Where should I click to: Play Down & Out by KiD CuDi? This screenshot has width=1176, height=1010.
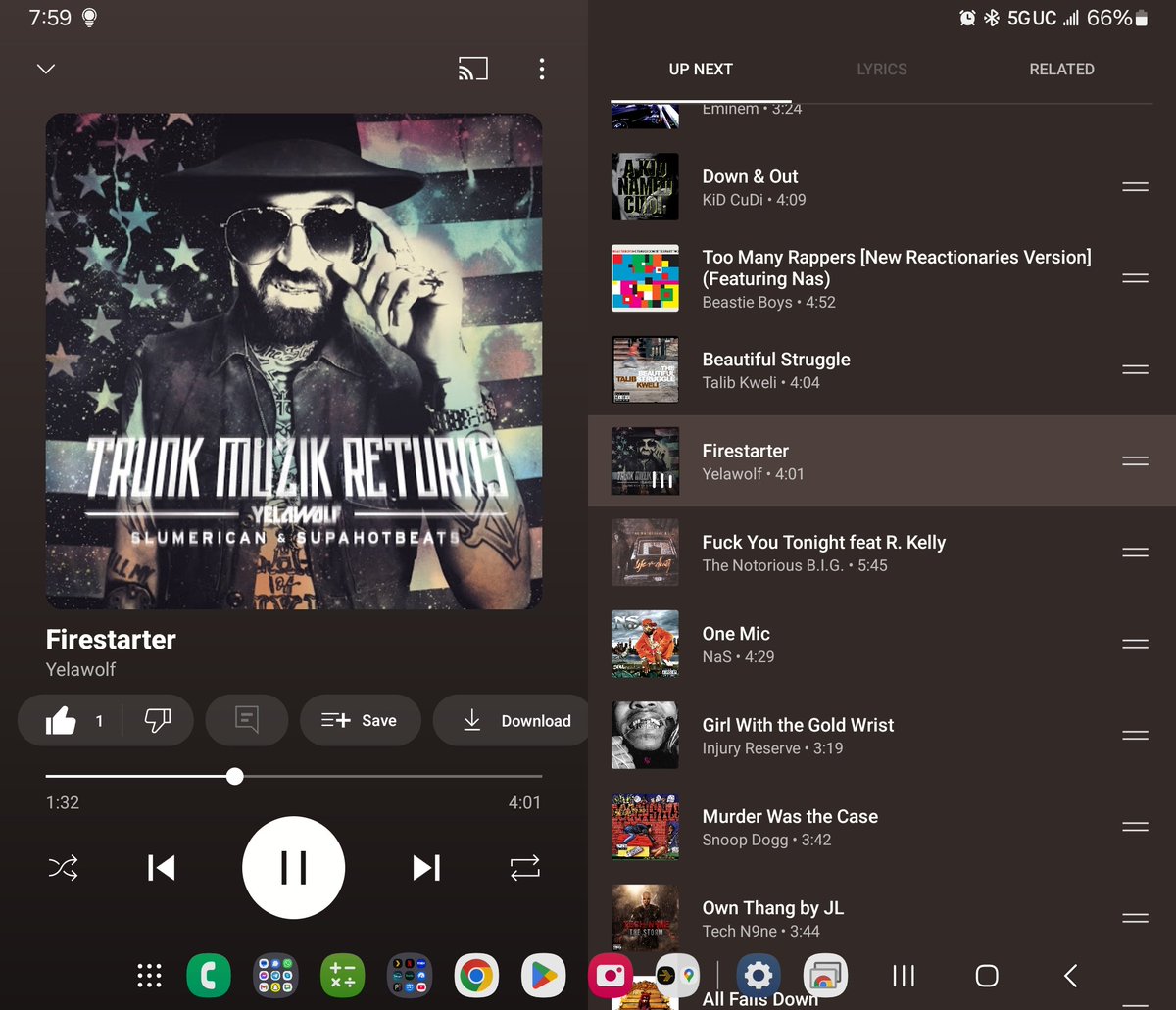(x=882, y=187)
